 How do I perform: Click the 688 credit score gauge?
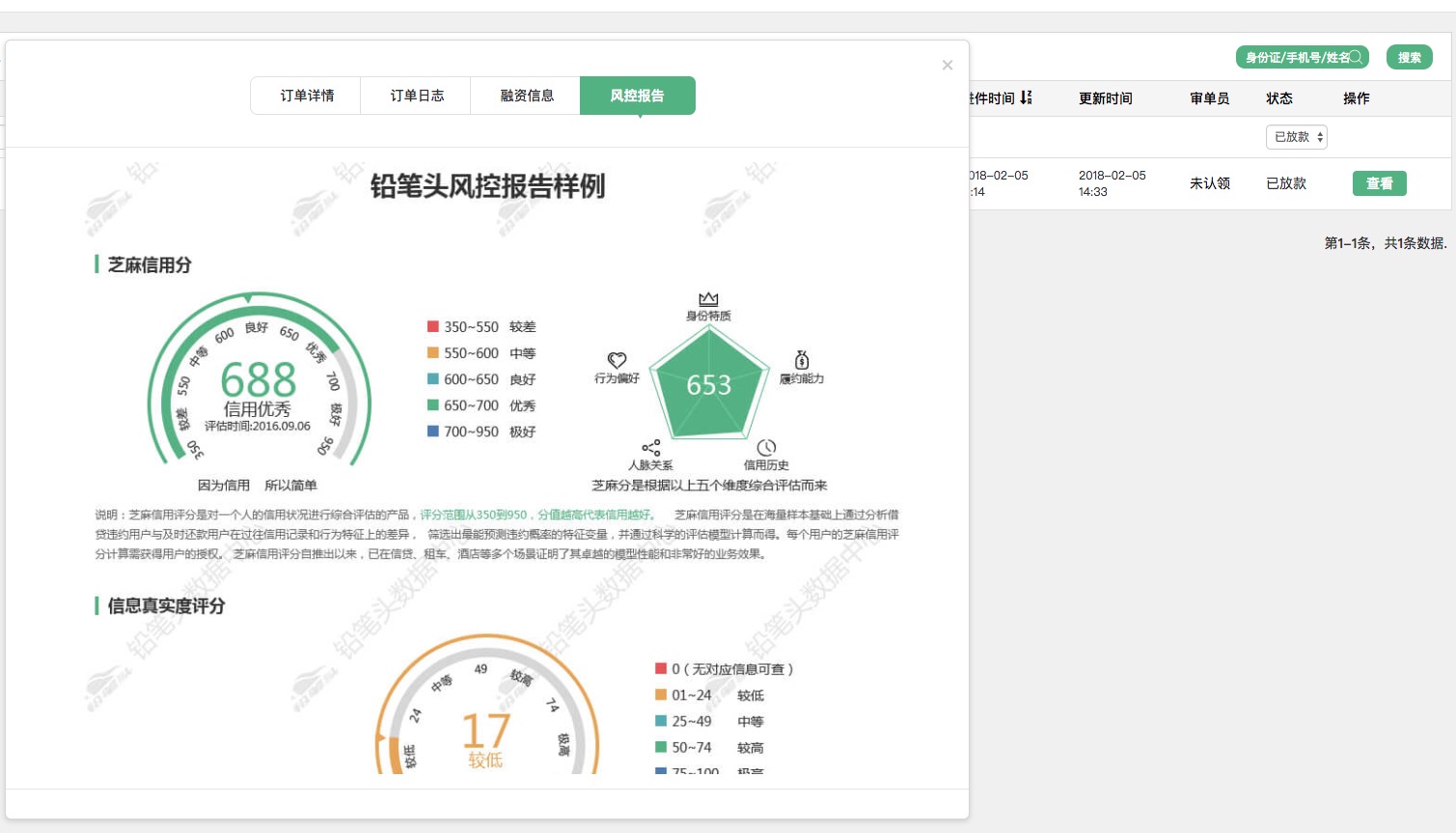point(259,378)
